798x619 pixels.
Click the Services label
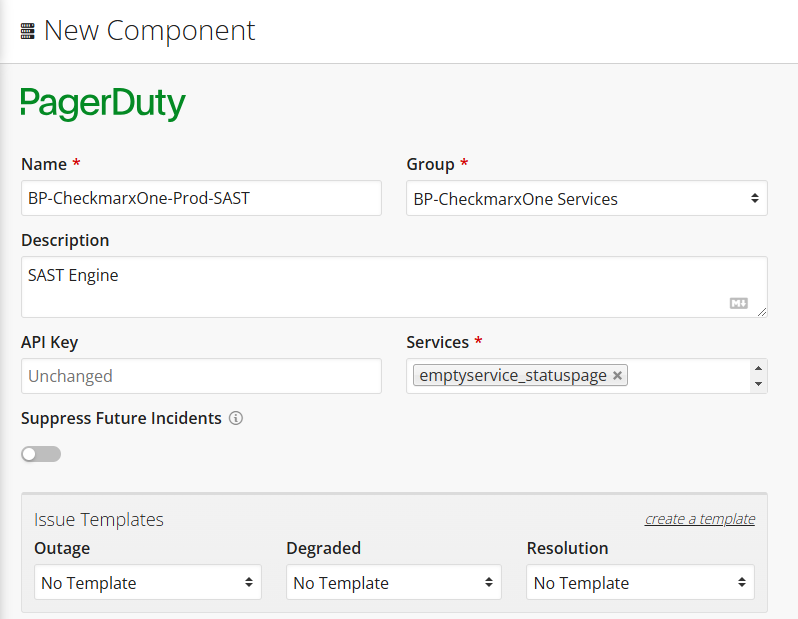[x=438, y=343]
